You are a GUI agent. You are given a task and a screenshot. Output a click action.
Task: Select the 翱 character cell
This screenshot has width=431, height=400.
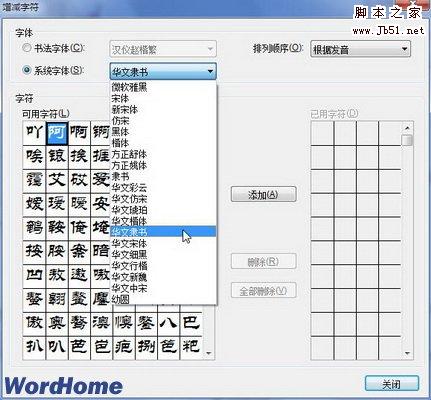pyautogui.click(x=57, y=300)
